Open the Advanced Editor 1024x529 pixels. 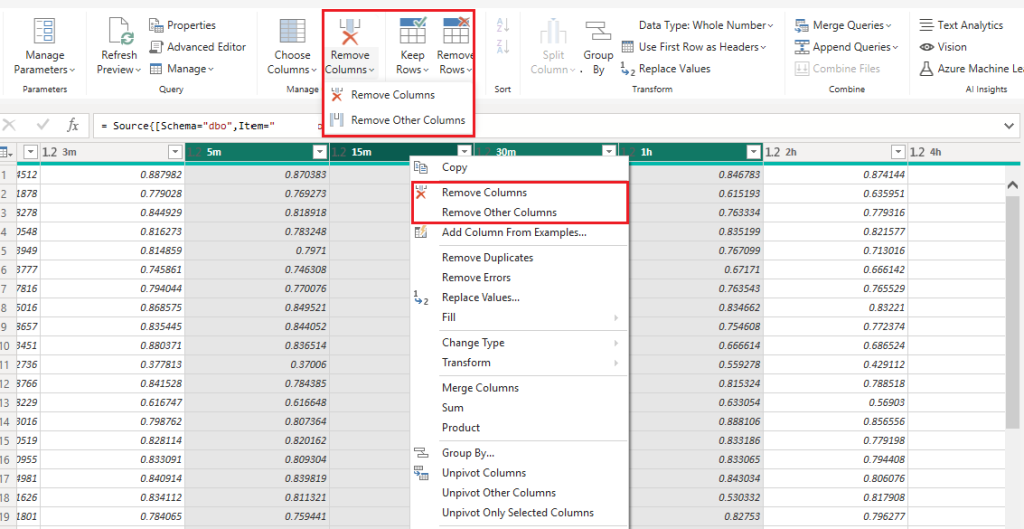198,47
